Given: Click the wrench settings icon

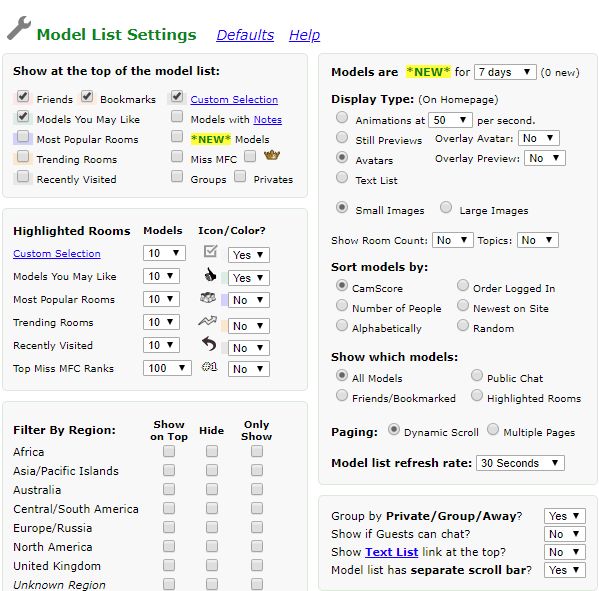Looking at the screenshot, I should (19, 28).
